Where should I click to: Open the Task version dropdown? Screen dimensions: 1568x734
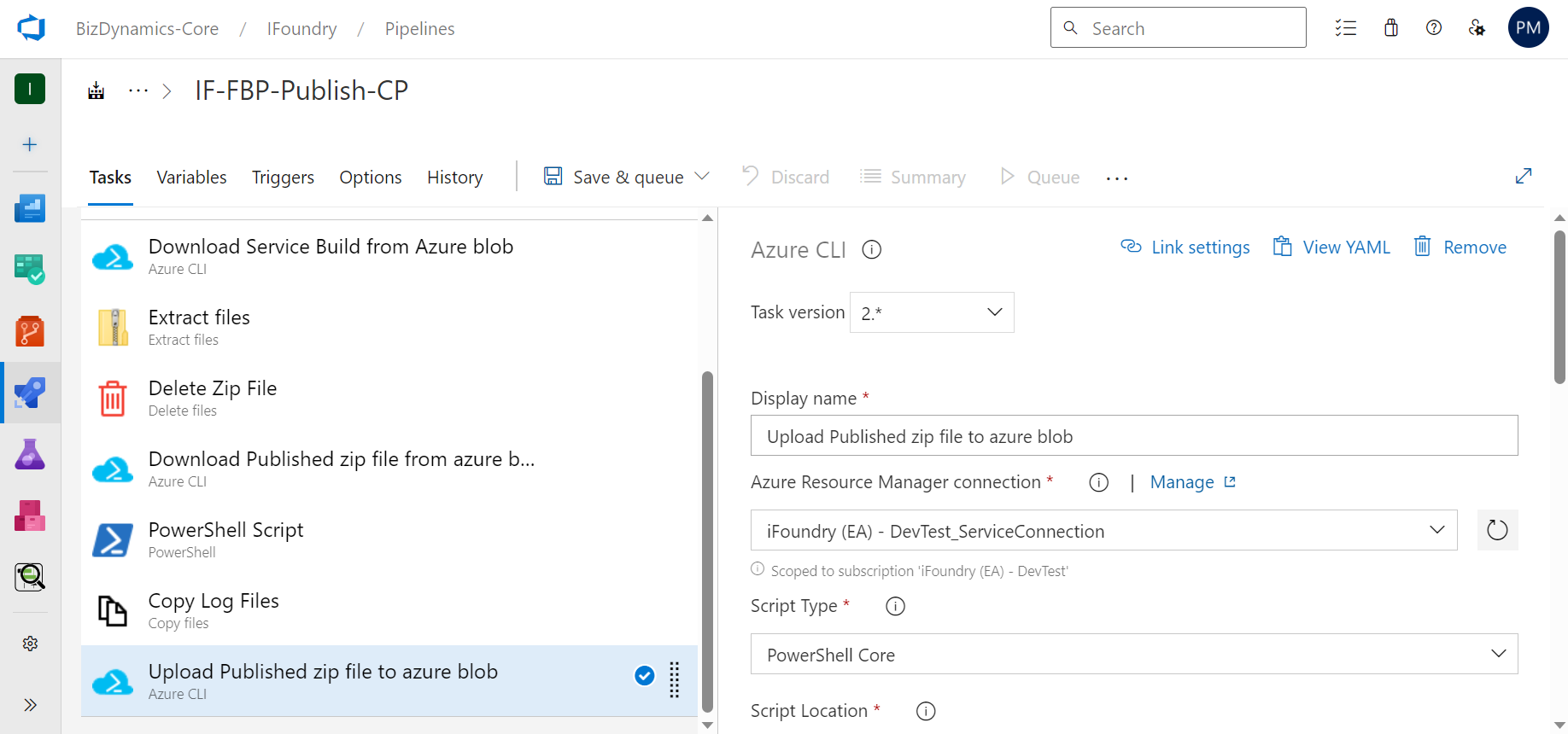pyautogui.click(x=932, y=312)
